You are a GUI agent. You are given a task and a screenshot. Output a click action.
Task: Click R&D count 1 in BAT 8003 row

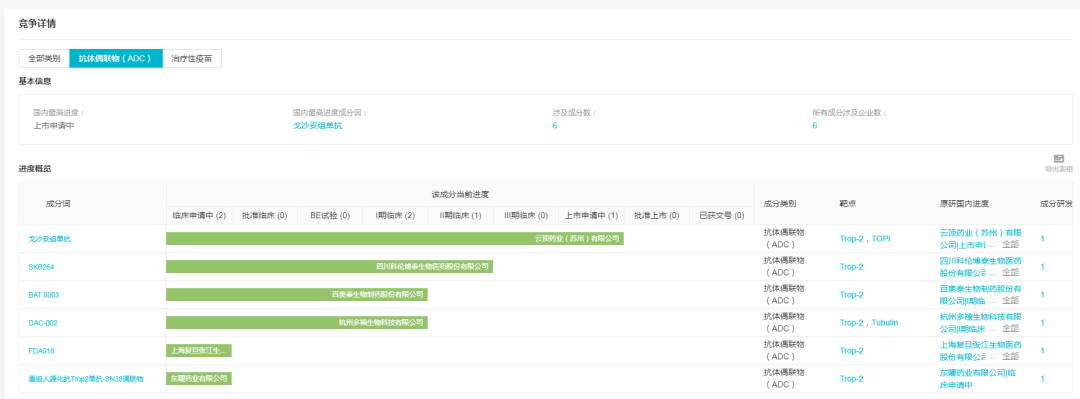pyautogui.click(x=1043, y=295)
